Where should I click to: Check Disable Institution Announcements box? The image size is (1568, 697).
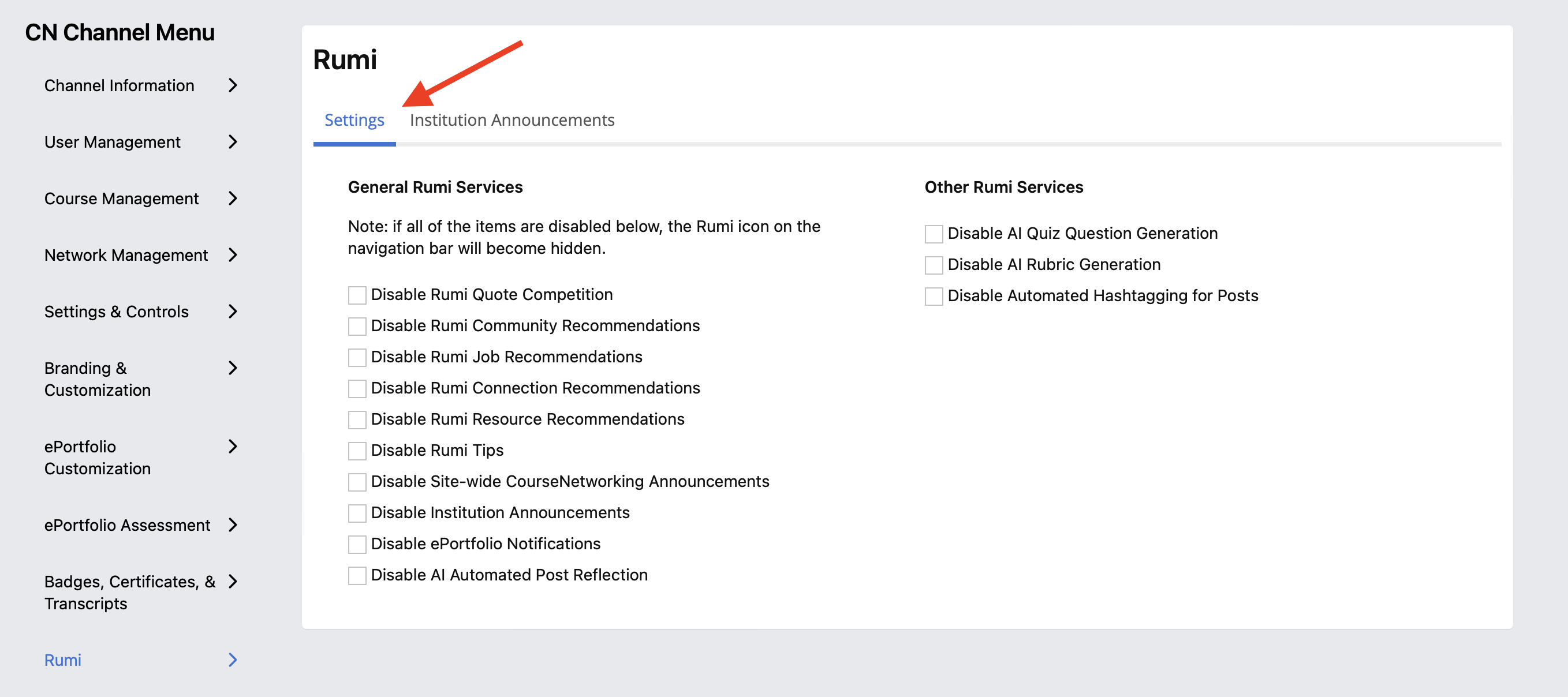click(x=357, y=514)
